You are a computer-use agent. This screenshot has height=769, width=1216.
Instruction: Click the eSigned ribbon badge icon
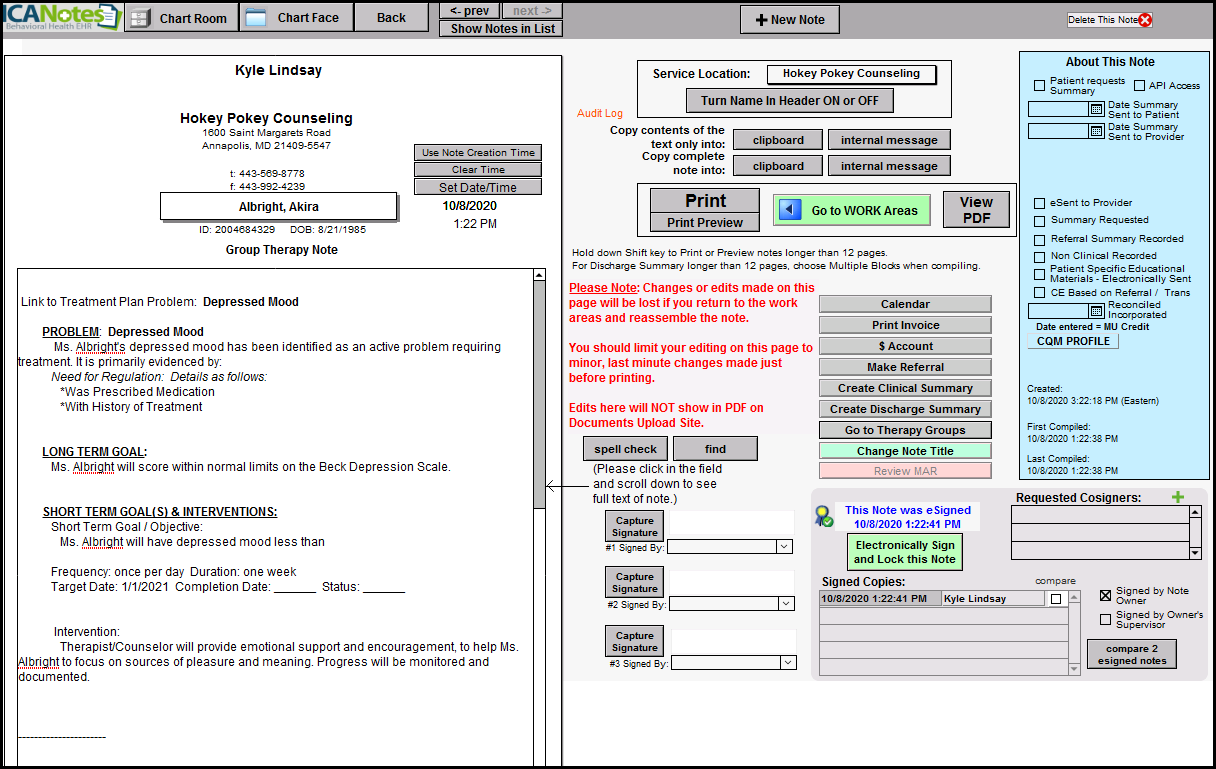824,516
